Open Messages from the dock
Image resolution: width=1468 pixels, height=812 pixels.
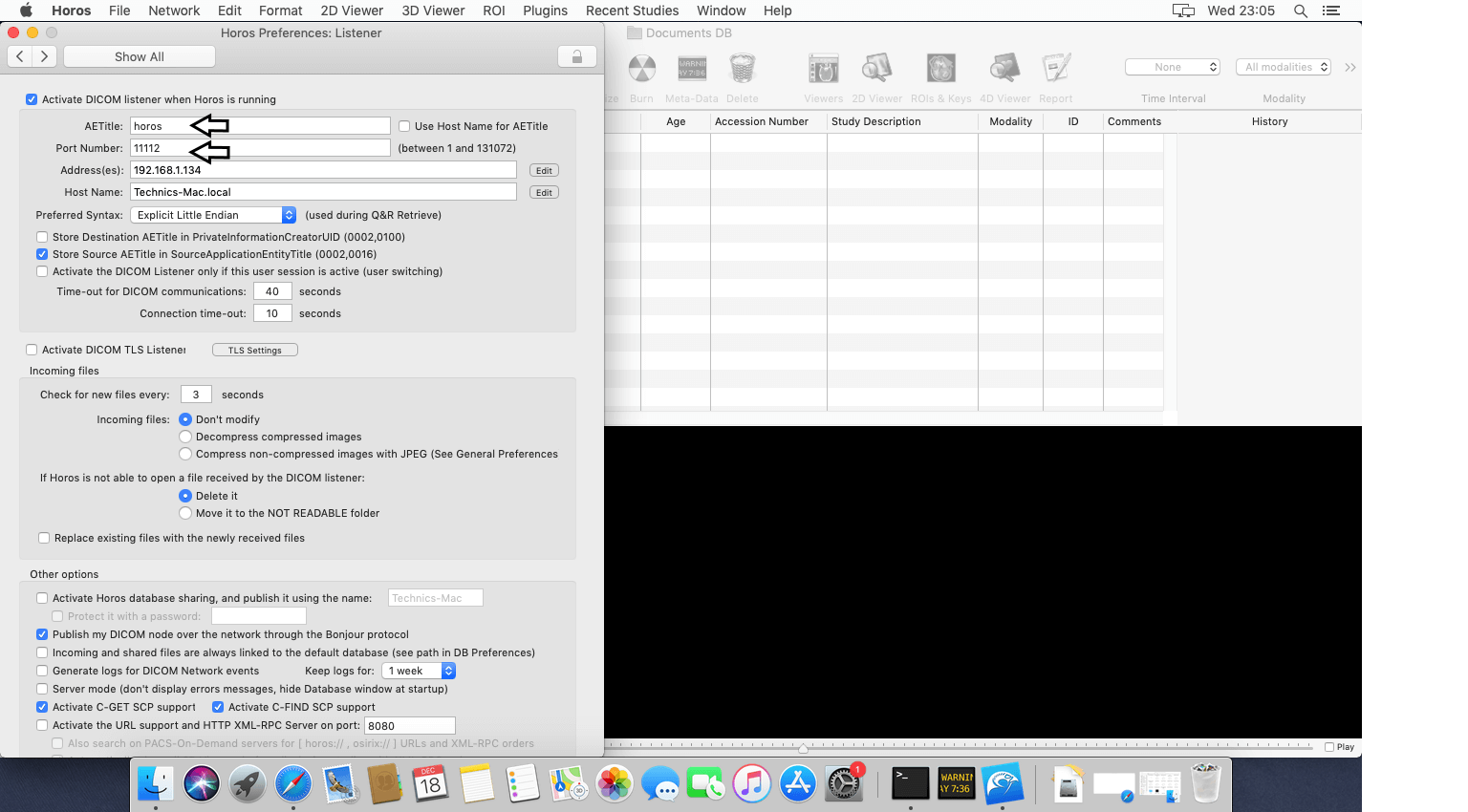coord(660,784)
